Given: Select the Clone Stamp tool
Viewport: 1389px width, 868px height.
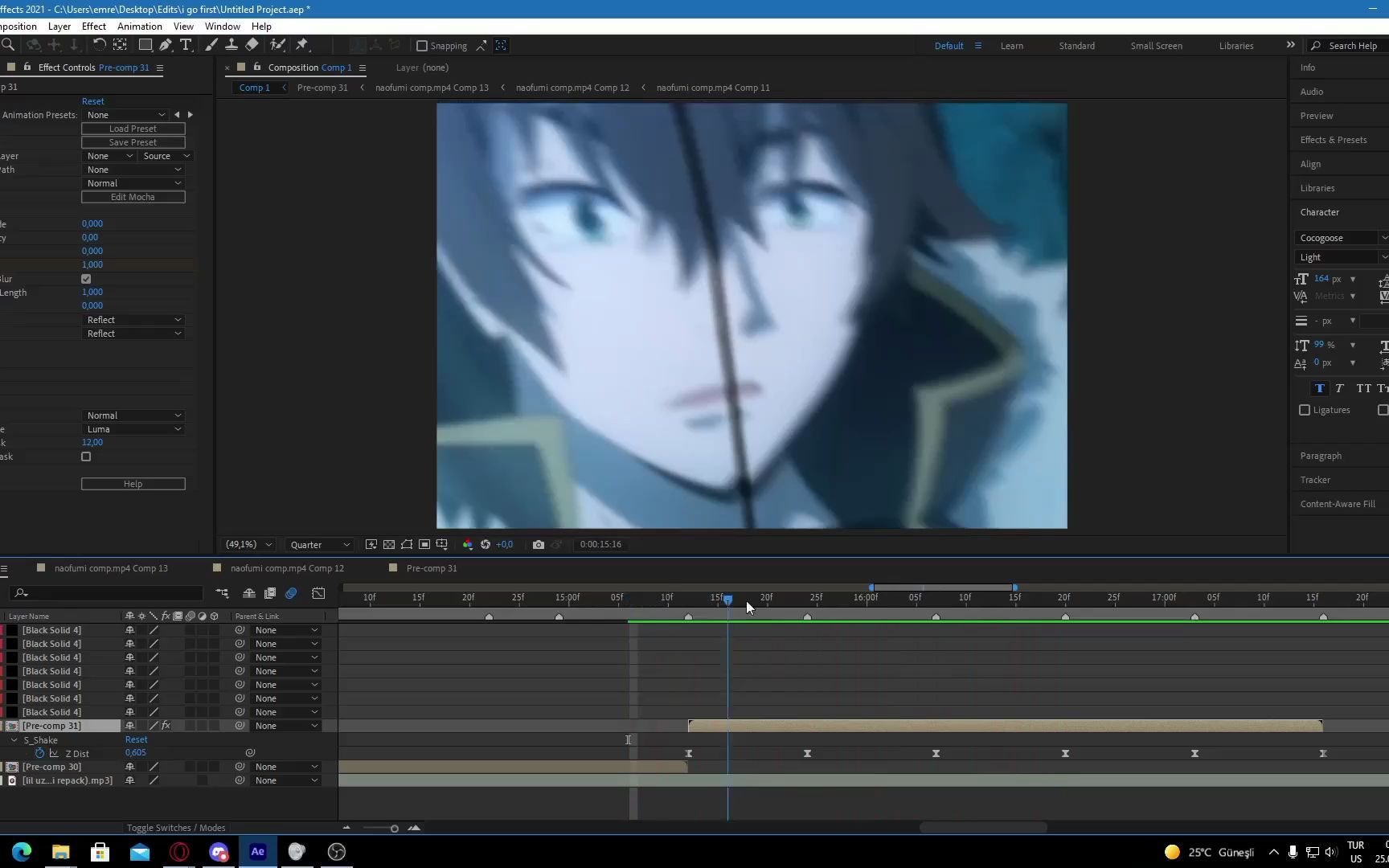Looking at the screenshot, I should 231,45.
